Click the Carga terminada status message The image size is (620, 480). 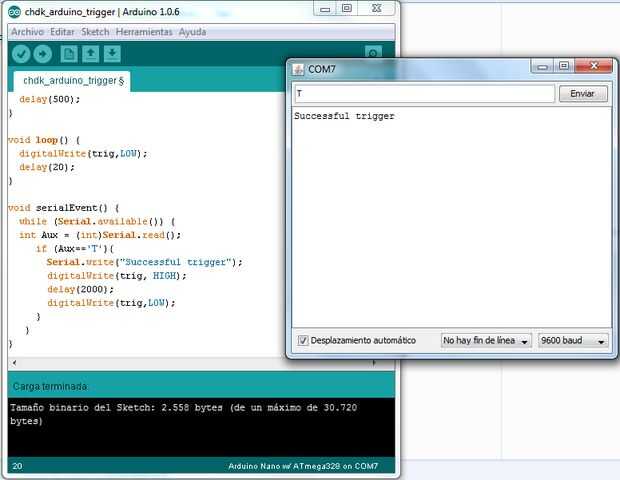(x=50, y=386)
